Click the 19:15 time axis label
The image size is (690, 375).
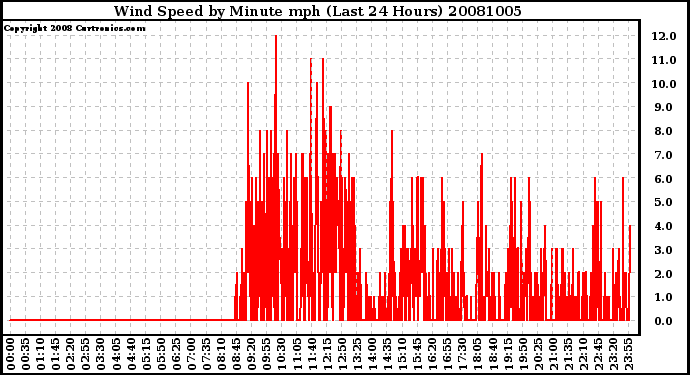coord(508,354)
